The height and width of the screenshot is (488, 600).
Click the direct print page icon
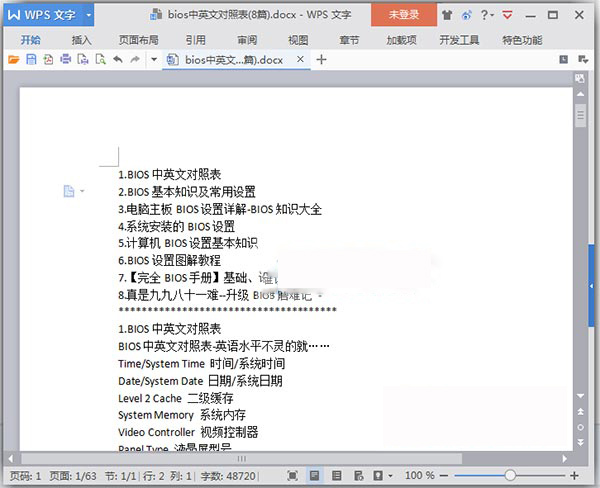[x=83, y=59]
